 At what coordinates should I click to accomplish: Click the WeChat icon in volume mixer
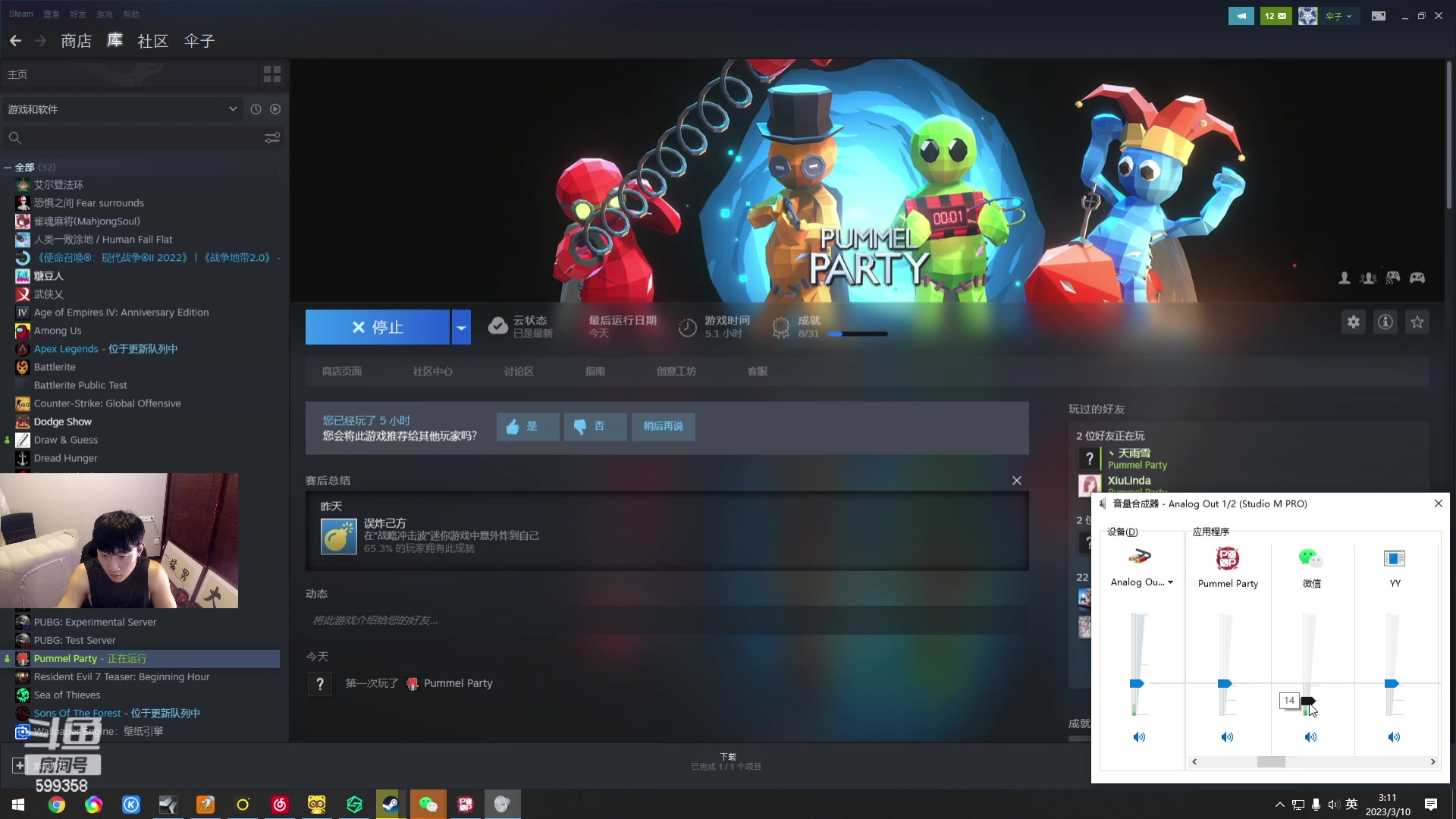coord(1311,559)
